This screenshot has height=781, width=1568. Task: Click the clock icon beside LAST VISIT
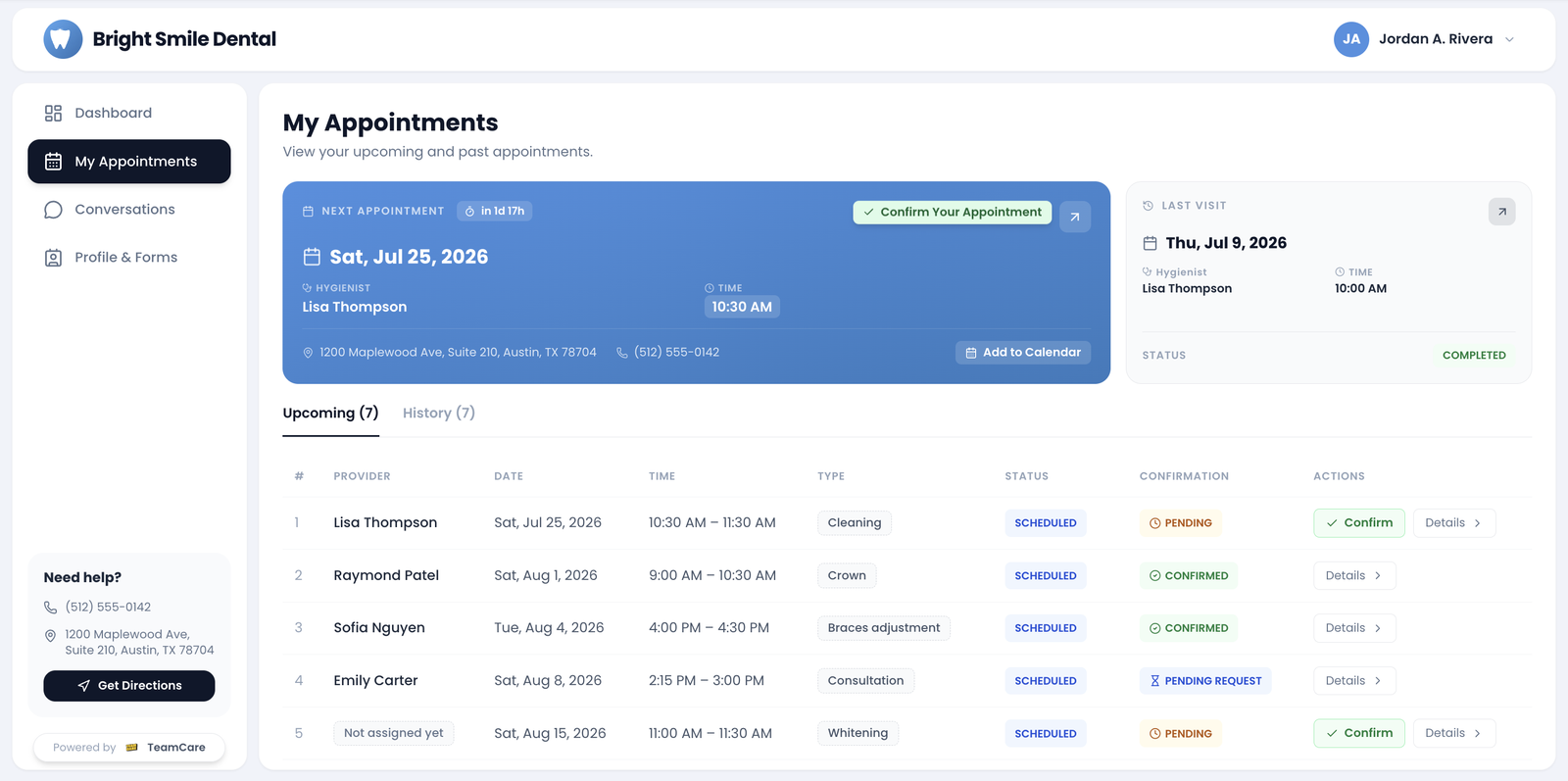tap(1148, 206)
